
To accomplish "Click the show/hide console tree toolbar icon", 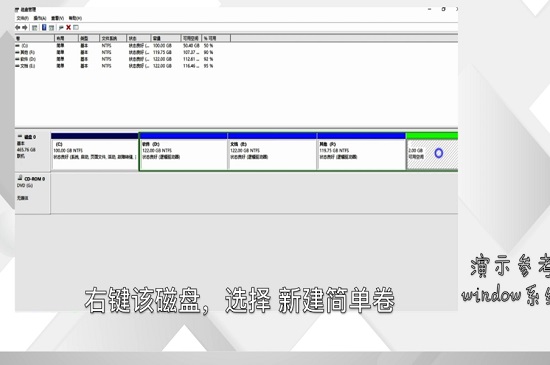I will [34, 27].
